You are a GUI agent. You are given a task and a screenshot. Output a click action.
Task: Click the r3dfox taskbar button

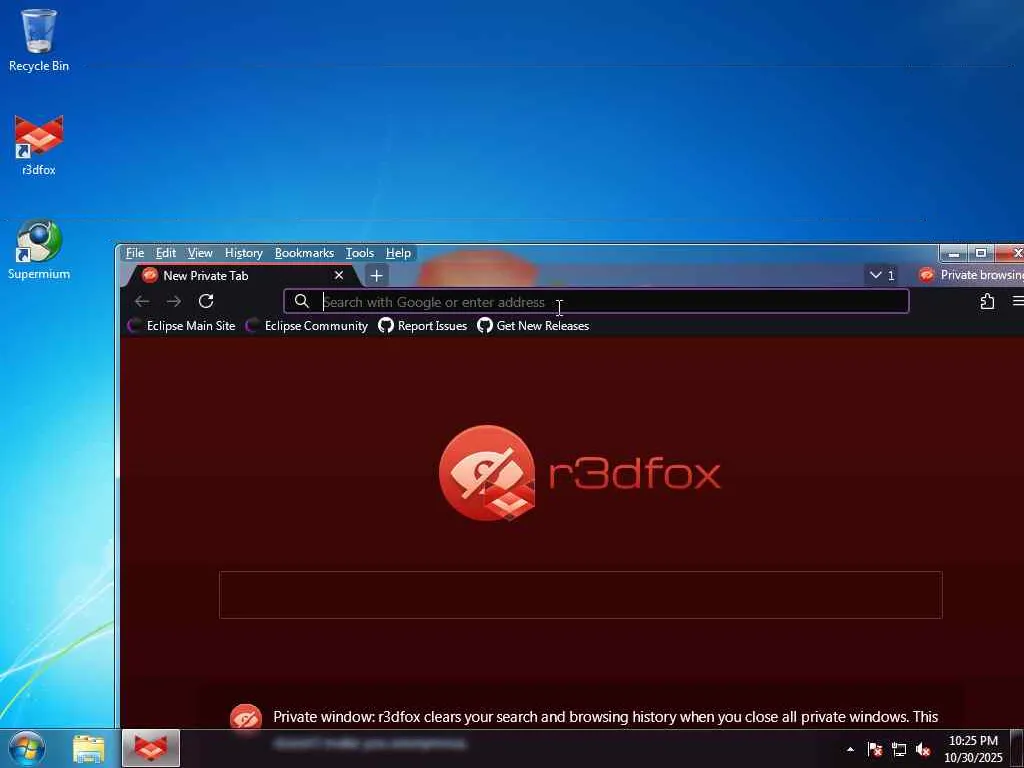coord(151,748)
